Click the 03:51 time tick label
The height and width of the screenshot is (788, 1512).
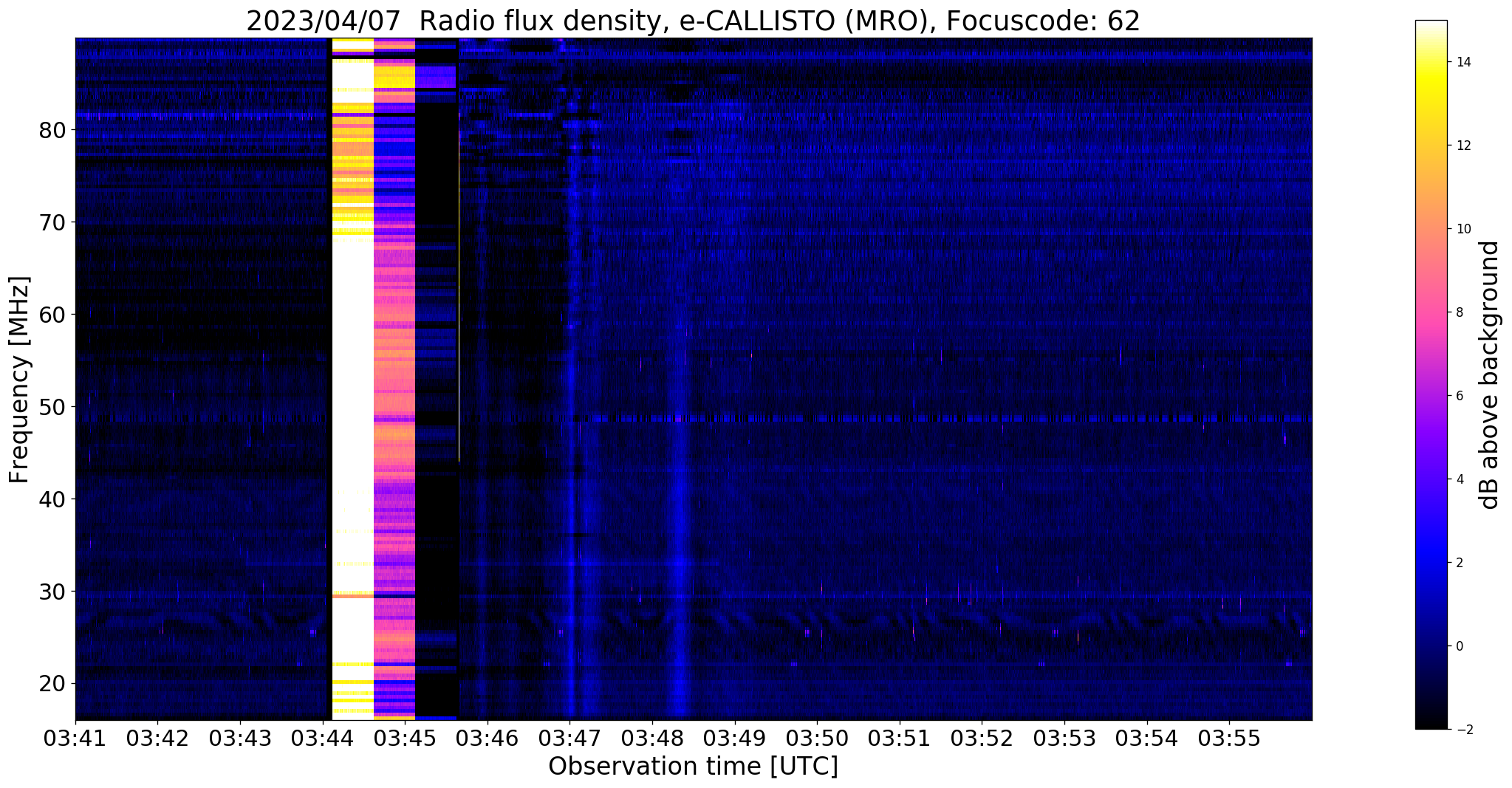click(900, 739)
